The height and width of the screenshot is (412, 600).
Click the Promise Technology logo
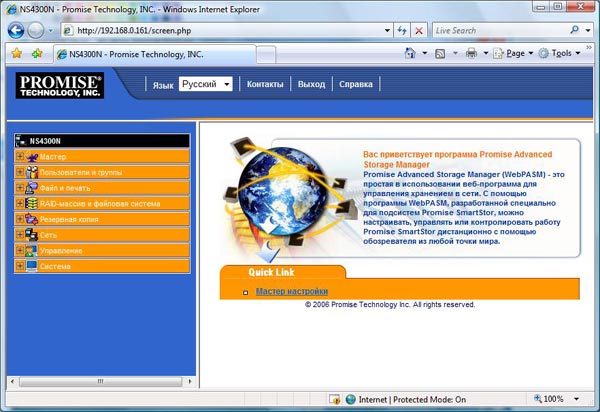coord(60,85)
